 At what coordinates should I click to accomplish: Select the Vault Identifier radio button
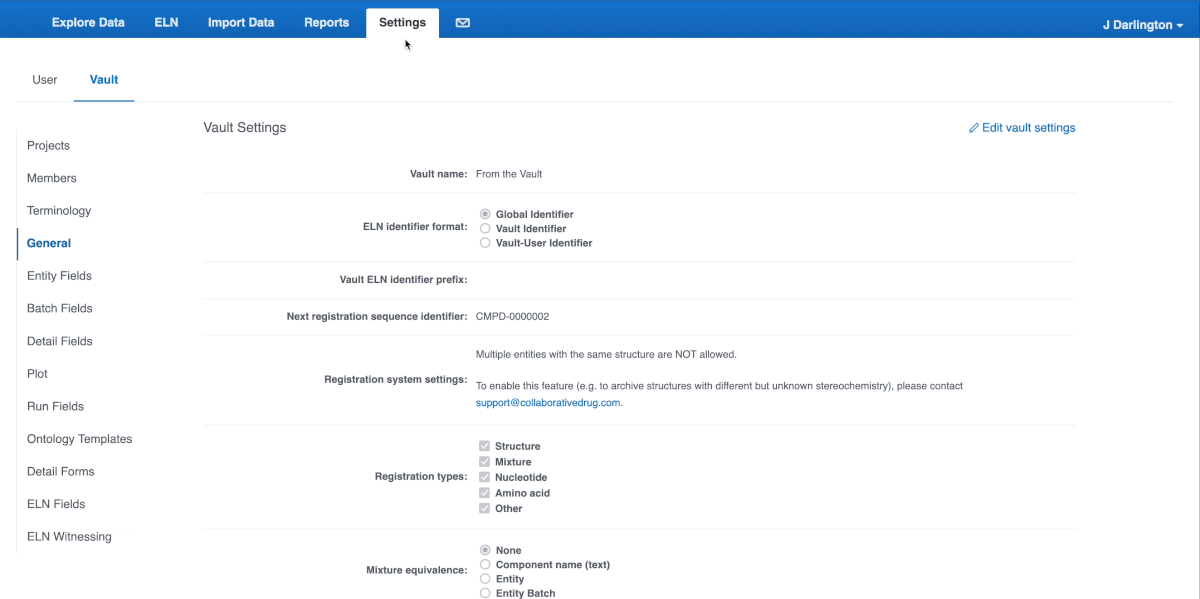(x=485, y=228)
